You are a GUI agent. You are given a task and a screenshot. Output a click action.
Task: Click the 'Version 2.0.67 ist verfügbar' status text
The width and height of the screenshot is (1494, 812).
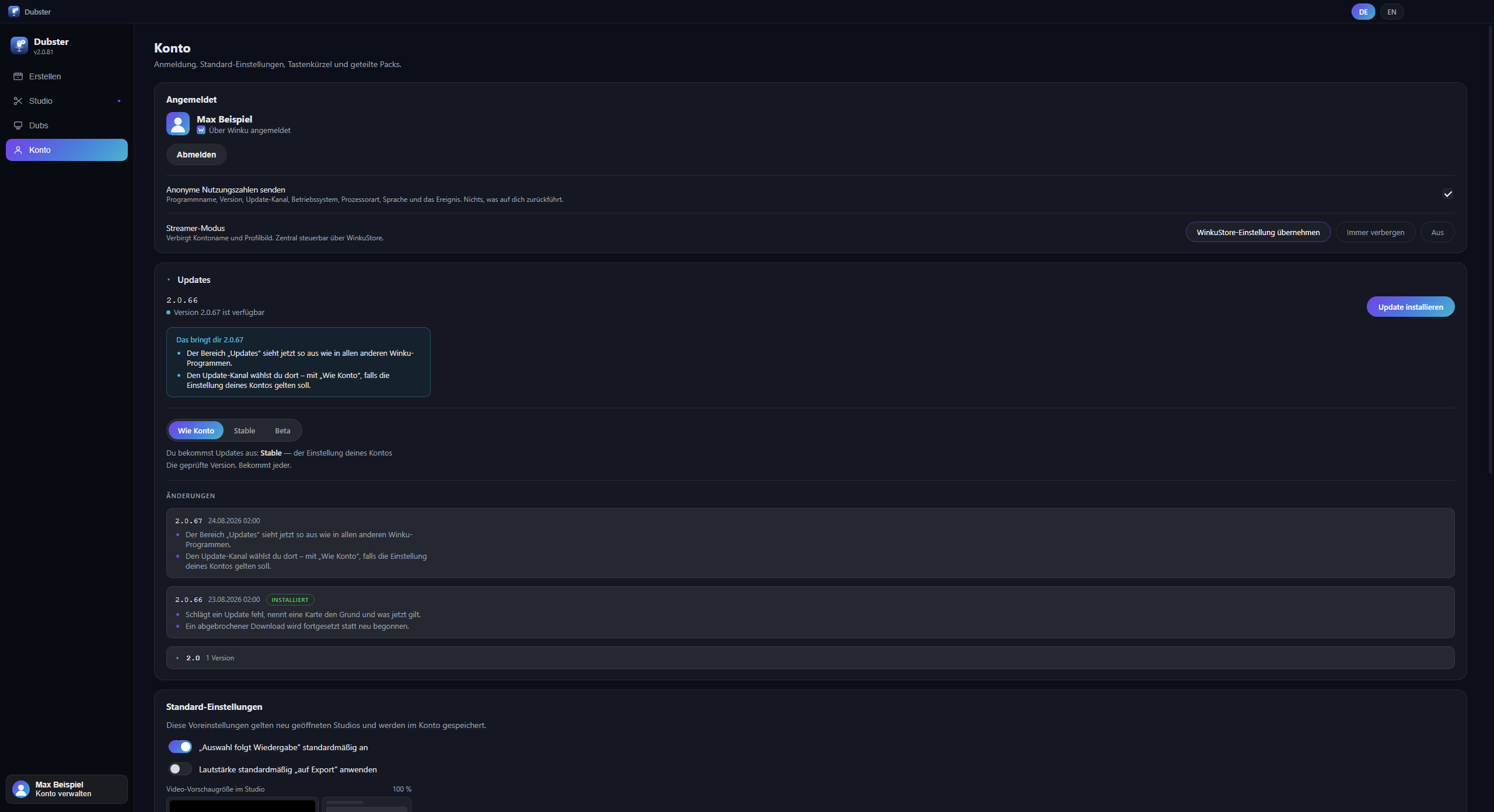[219, 313]
